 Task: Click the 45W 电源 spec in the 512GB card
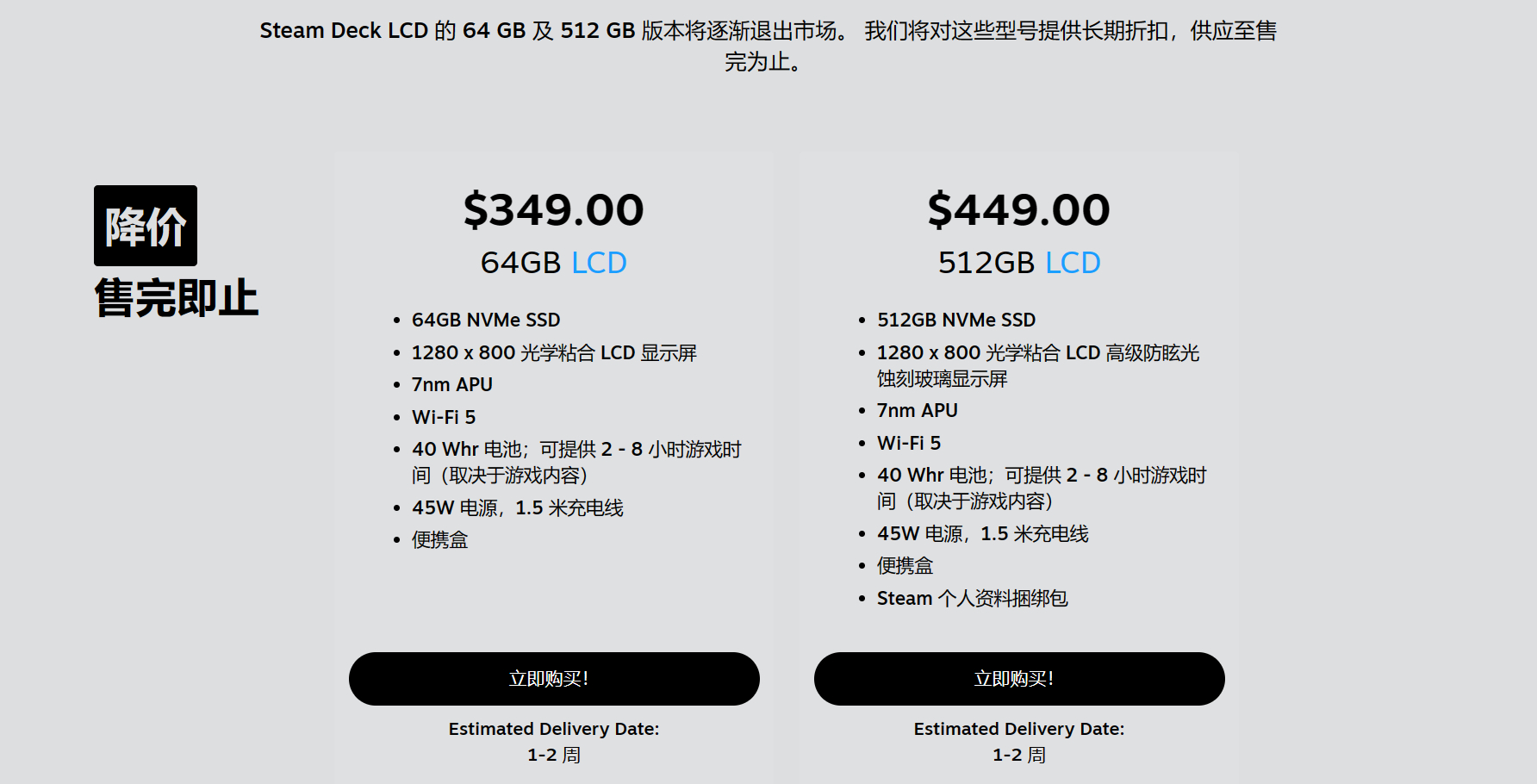tap(982, 534)
